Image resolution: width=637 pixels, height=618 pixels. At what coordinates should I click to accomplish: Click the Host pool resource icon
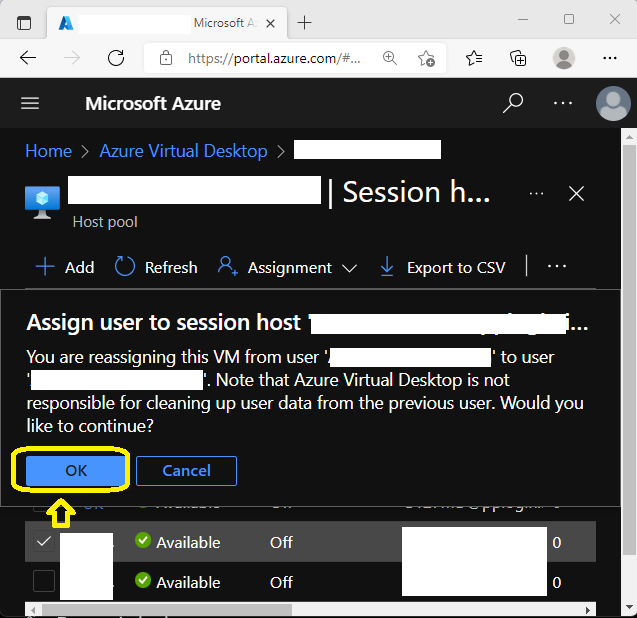(x=42, y=202)
